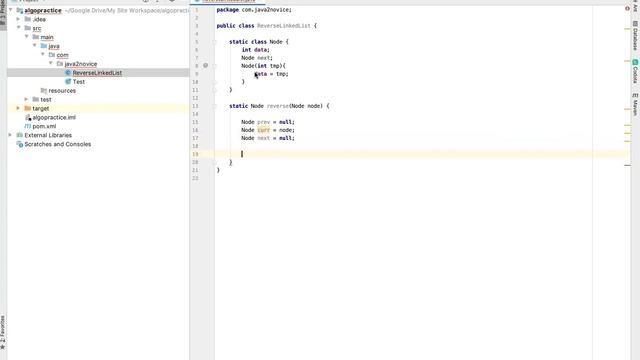Image resolution: width=640 pixels, height=360 pixels.
Task: Click the red error indicator above the error stripe
Action: tap(627, 9)
